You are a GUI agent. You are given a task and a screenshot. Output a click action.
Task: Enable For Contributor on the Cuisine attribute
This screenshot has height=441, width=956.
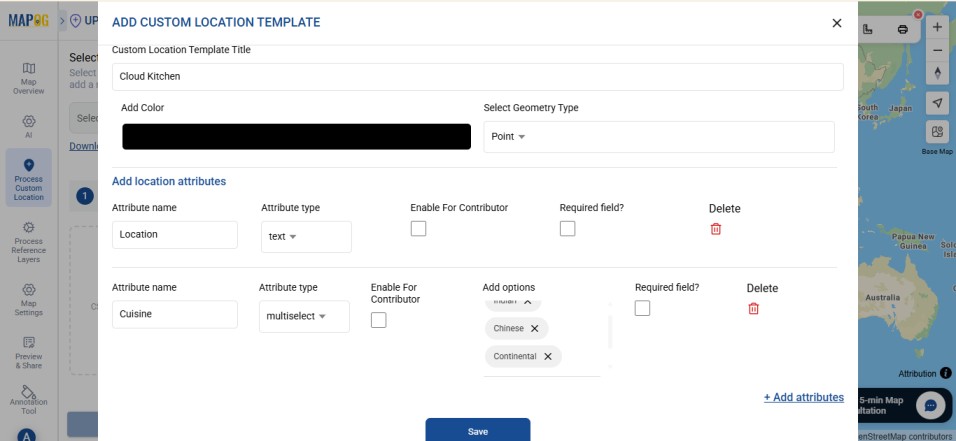pyautogui.click(x=379, y=320)
